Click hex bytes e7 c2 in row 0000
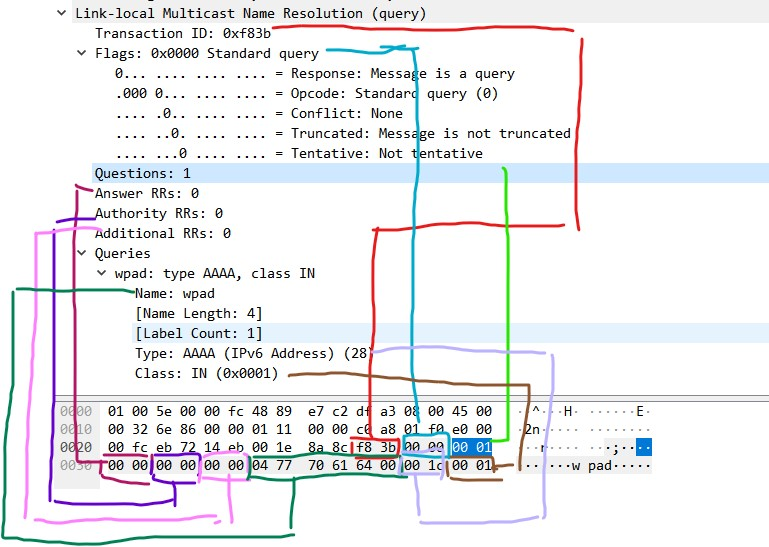Viewport: 769px width, 547px height. pyautogui.click(x=328, y=411)
